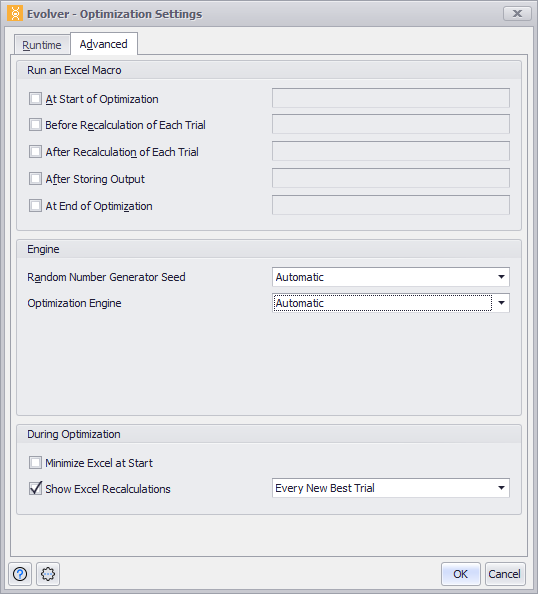Uncheck Show Excel Recalculations
The image size is (538, 594).
(36, 488)
